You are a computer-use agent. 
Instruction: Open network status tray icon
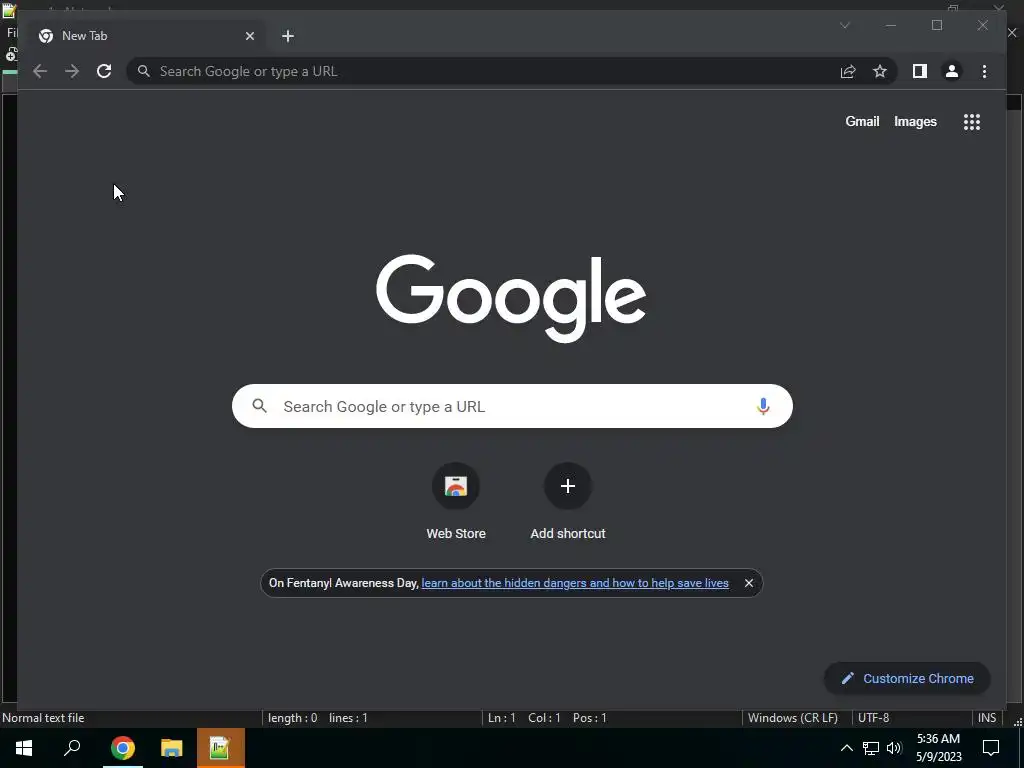point(871,748)
